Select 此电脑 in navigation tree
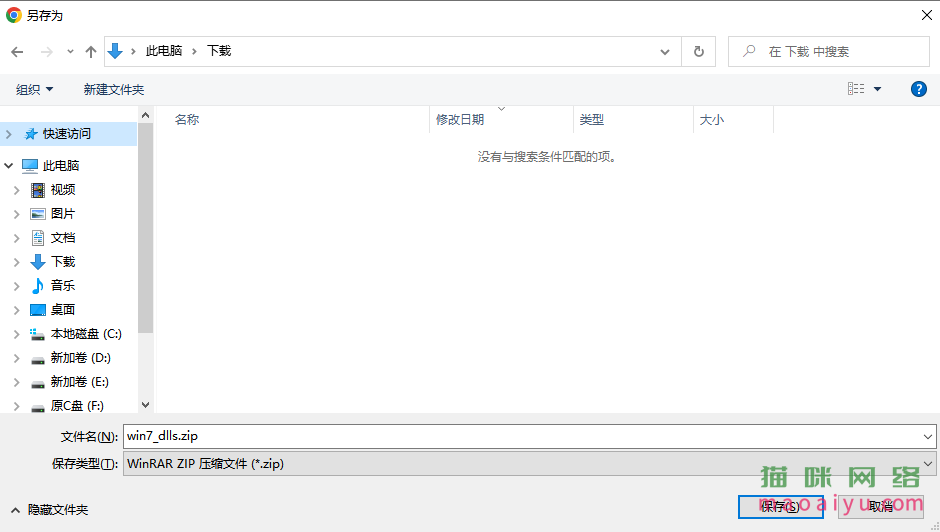The height and width of the screenshot is (532, 940). click(x=61, y=166)
